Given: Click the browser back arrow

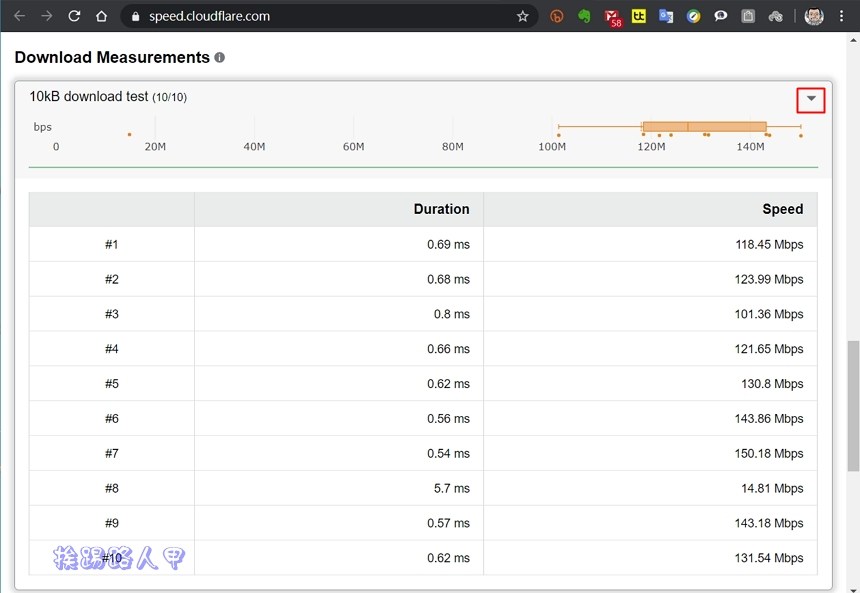Looking at the screenshot, I should 19,16.
